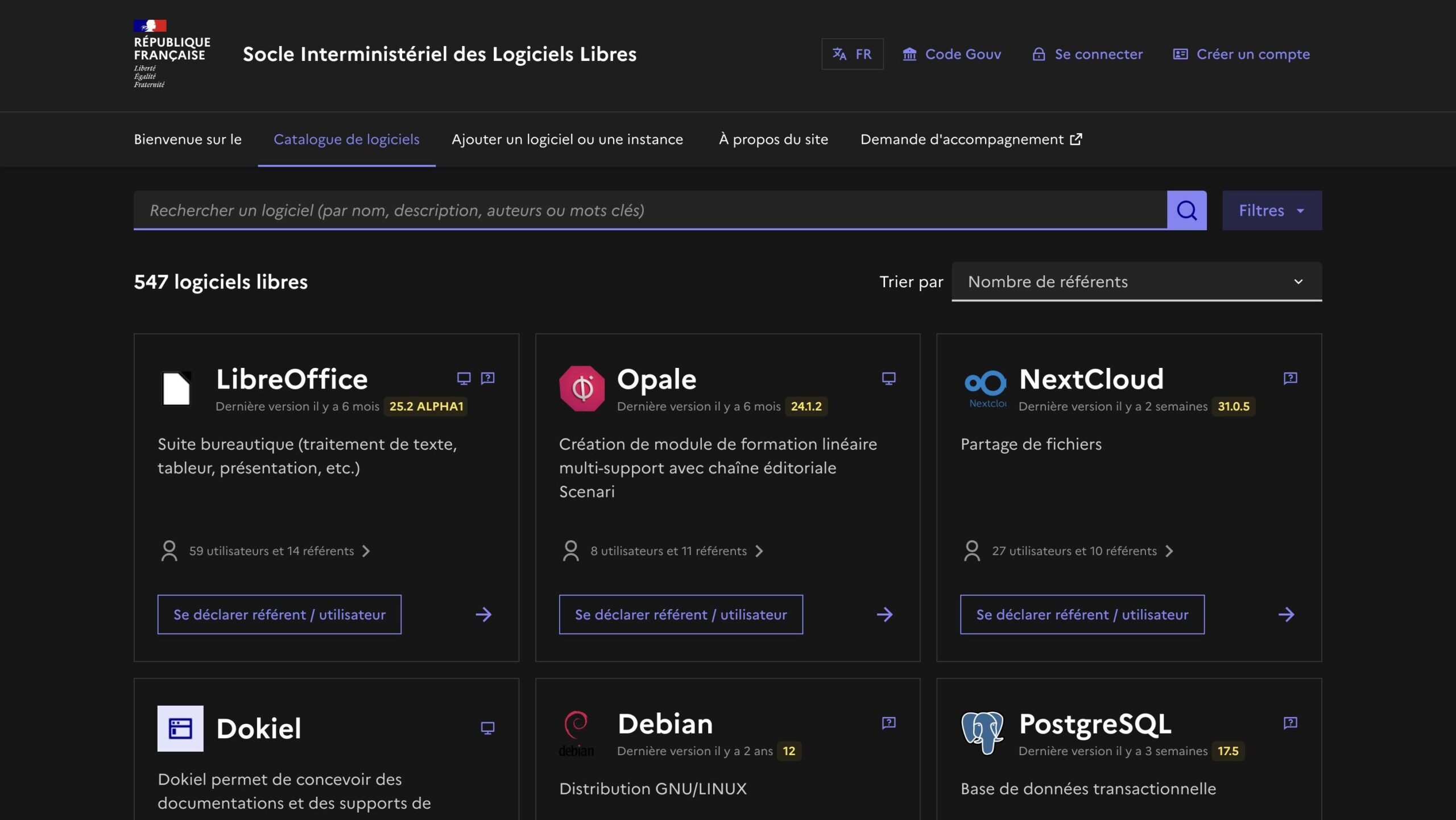Click Debian version badge 12
Viewport: 1456px width, 820px height.
[x=789, y=751]
